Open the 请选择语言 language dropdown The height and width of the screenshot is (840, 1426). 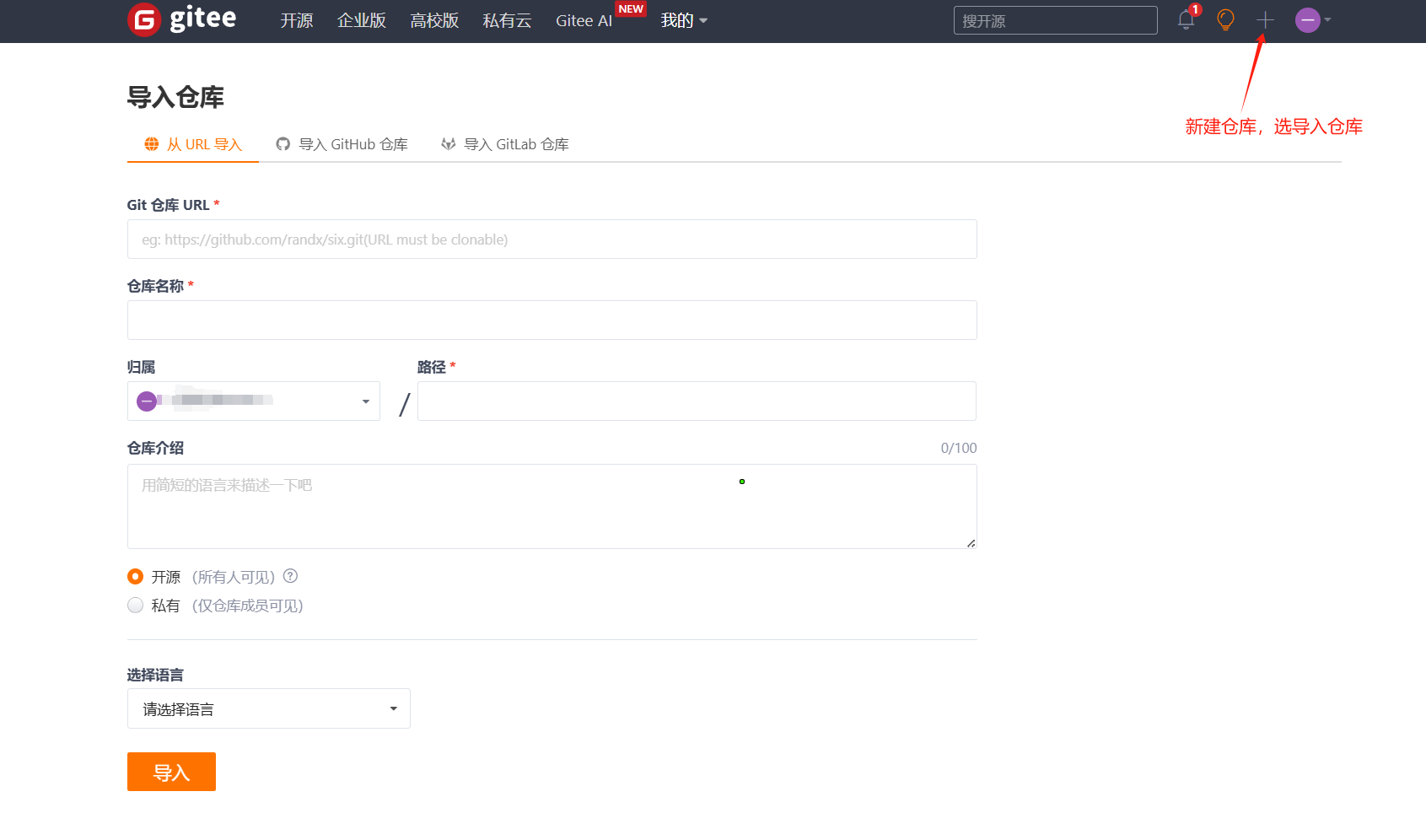(268, 708)
